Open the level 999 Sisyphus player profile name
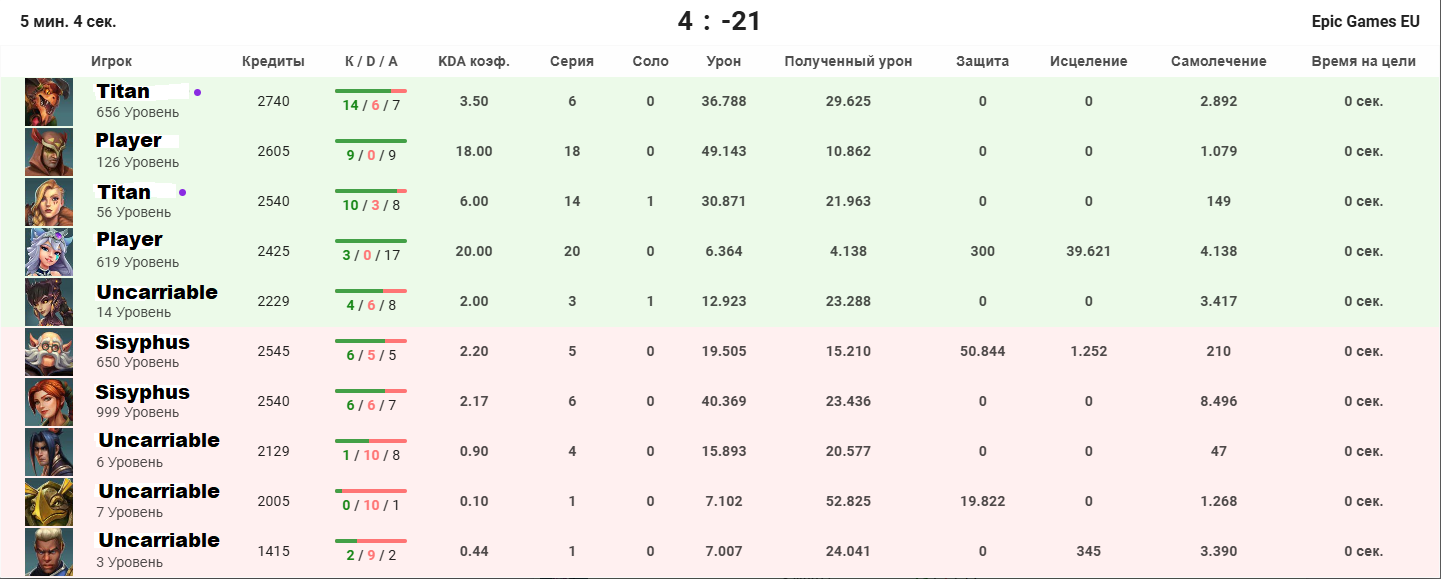The image size is (1441, 579). (143, 392)
